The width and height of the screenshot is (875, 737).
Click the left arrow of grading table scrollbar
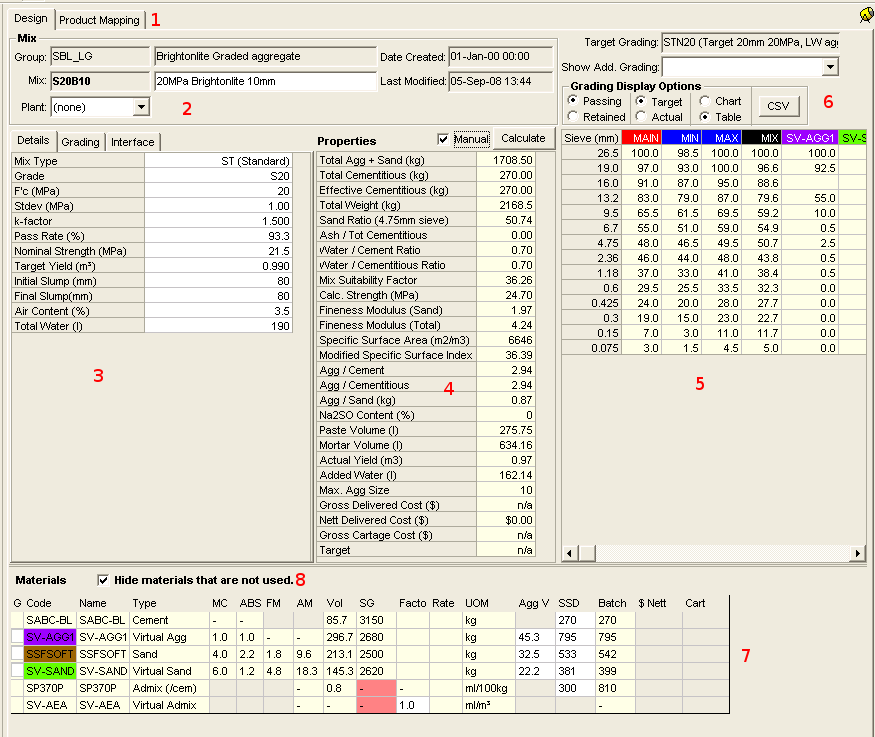(x=570, y=553)
